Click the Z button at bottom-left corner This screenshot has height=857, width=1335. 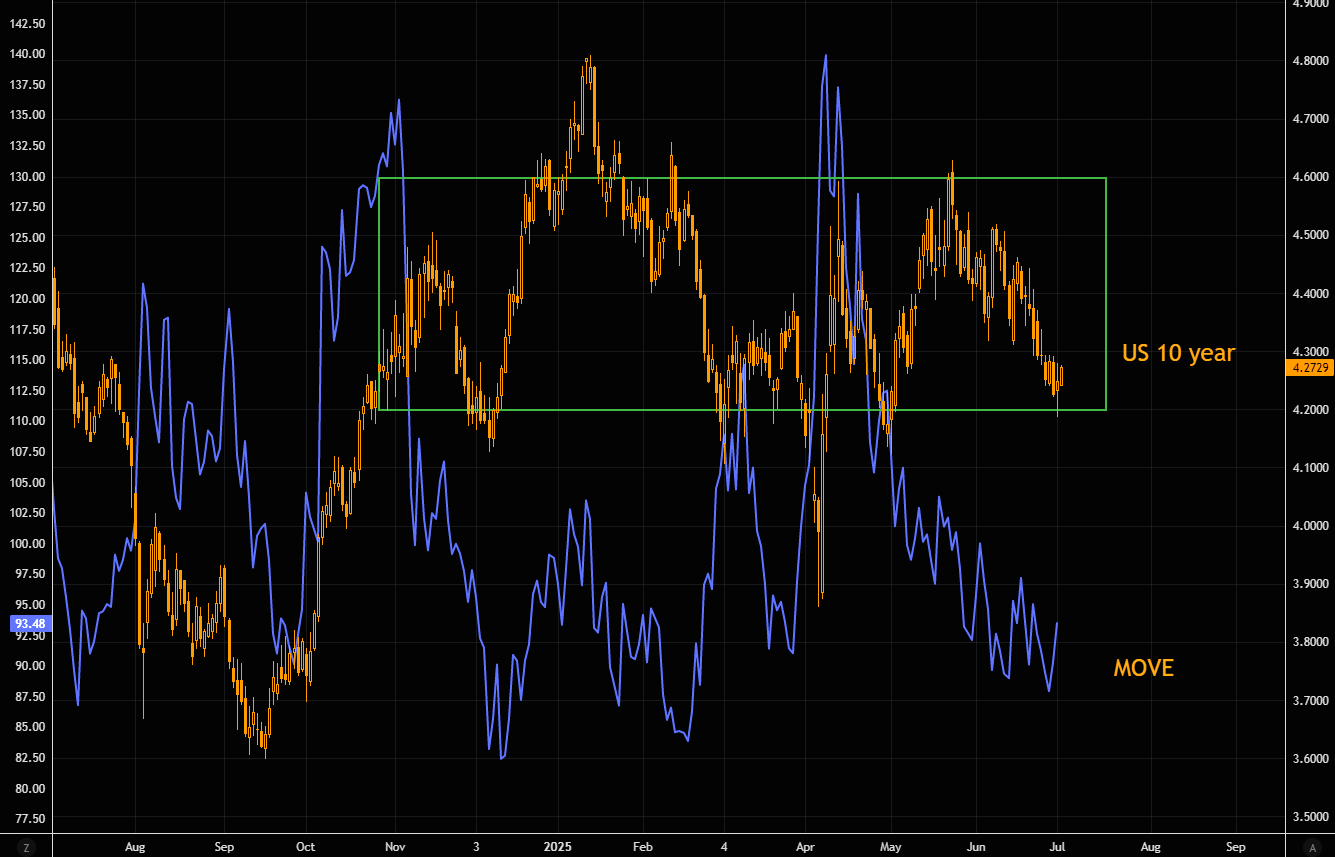(x=27, y=846)
